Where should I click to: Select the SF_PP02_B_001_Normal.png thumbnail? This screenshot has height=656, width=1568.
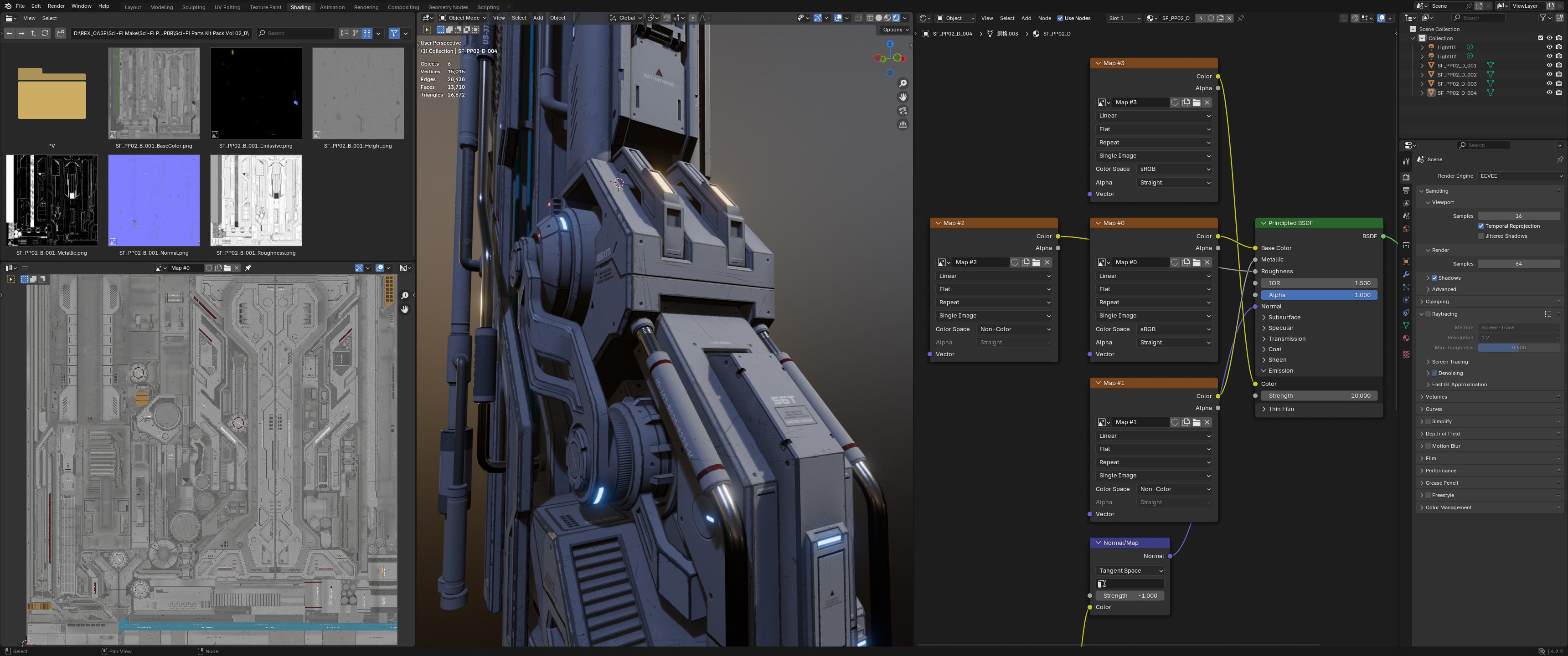pyautogui.click(x=154, y=200)
